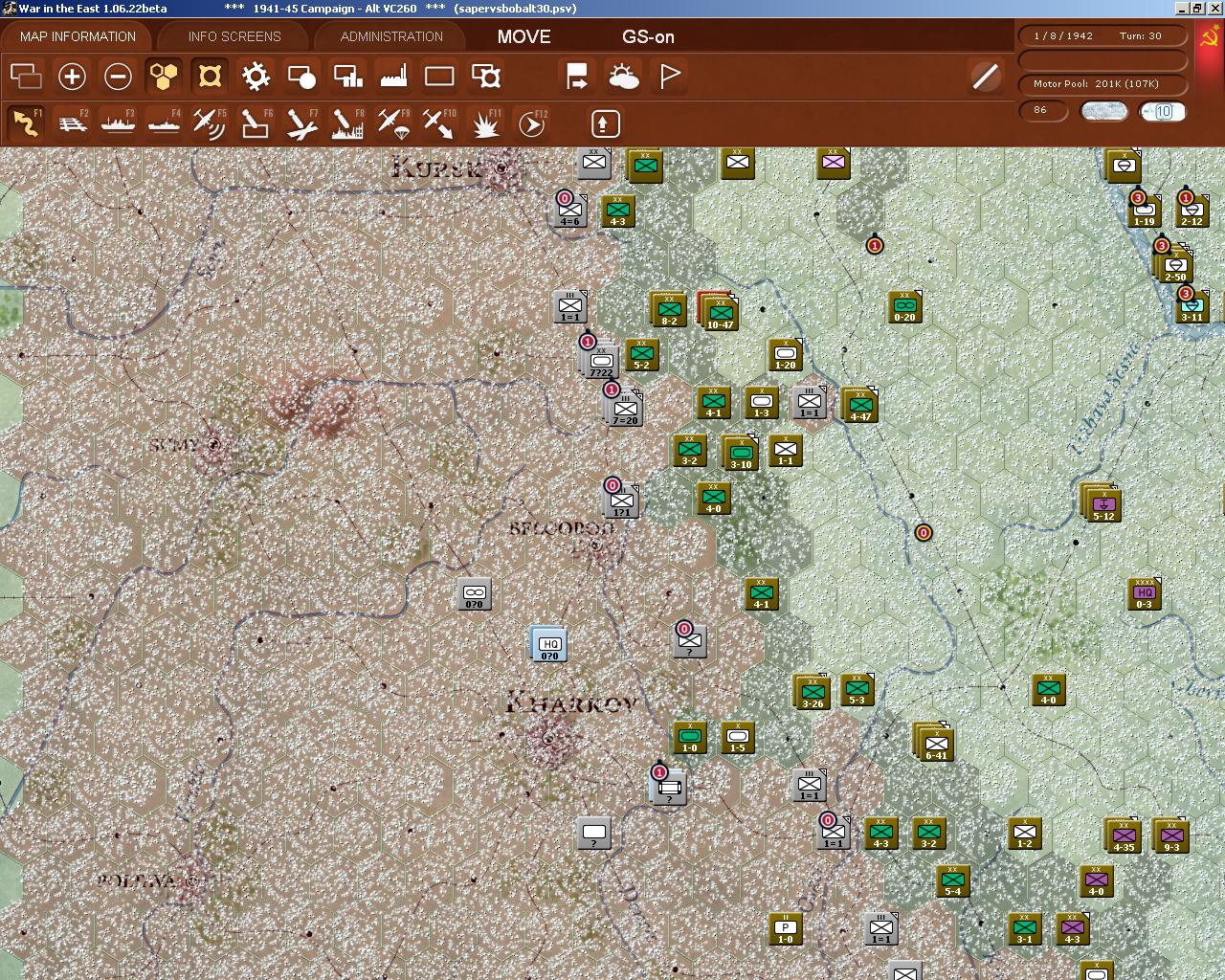The width and height of the screenshot is (1225, 980).
Task: Zoom out with the minus icon
Action: tap(118, 76)
